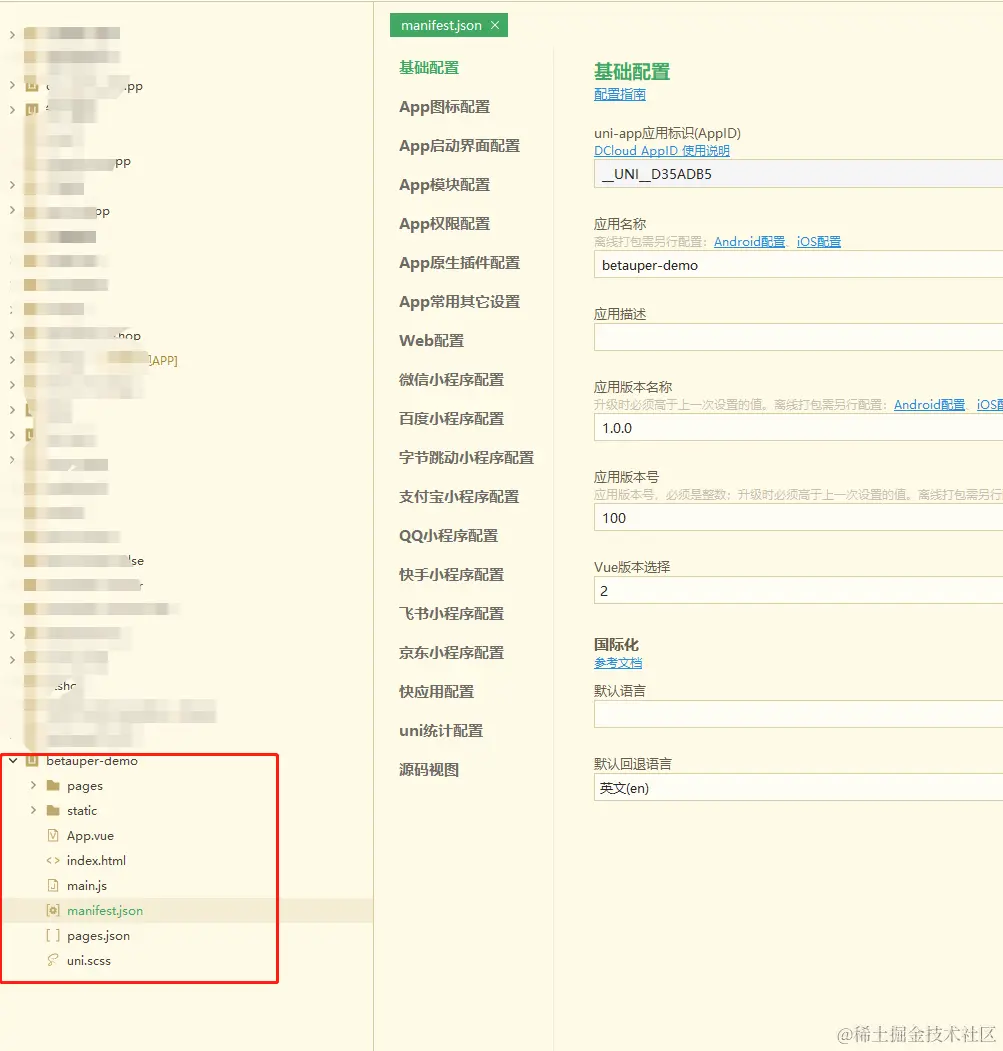
Task: Open index.html file
Action: (96, 860)
